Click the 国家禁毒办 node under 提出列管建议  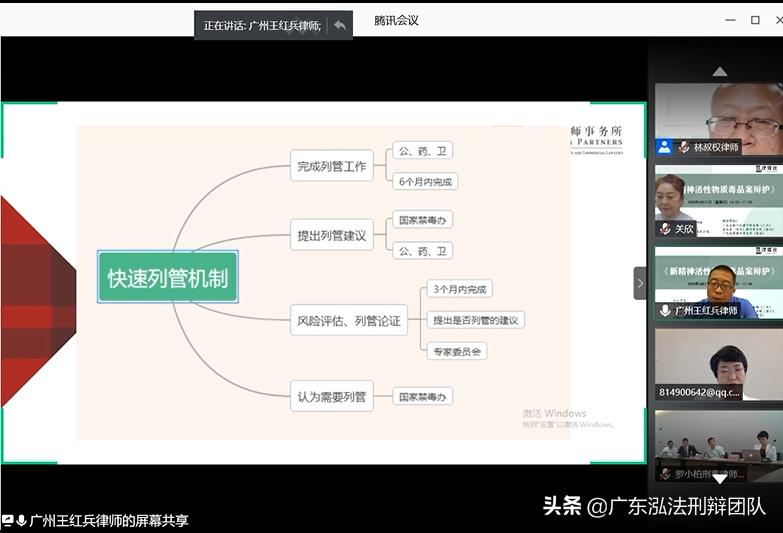coord(422,219)
